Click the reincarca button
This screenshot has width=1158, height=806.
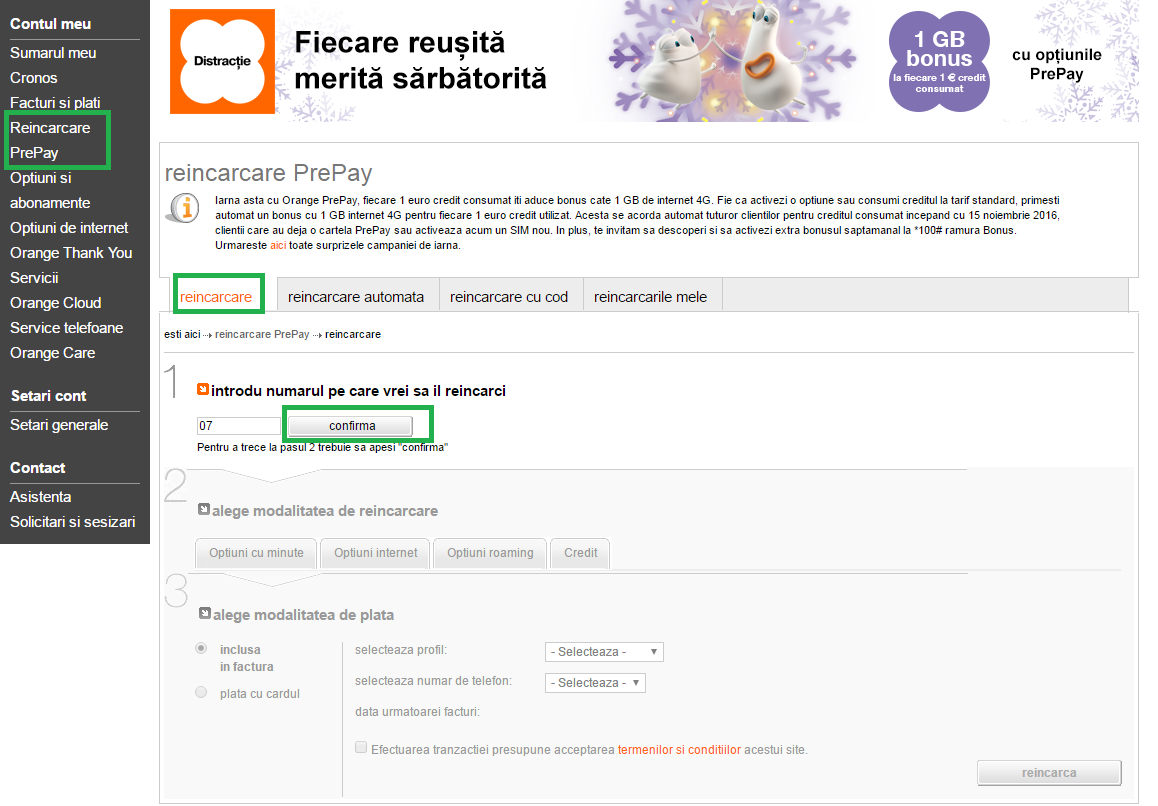pos(1049,773)
